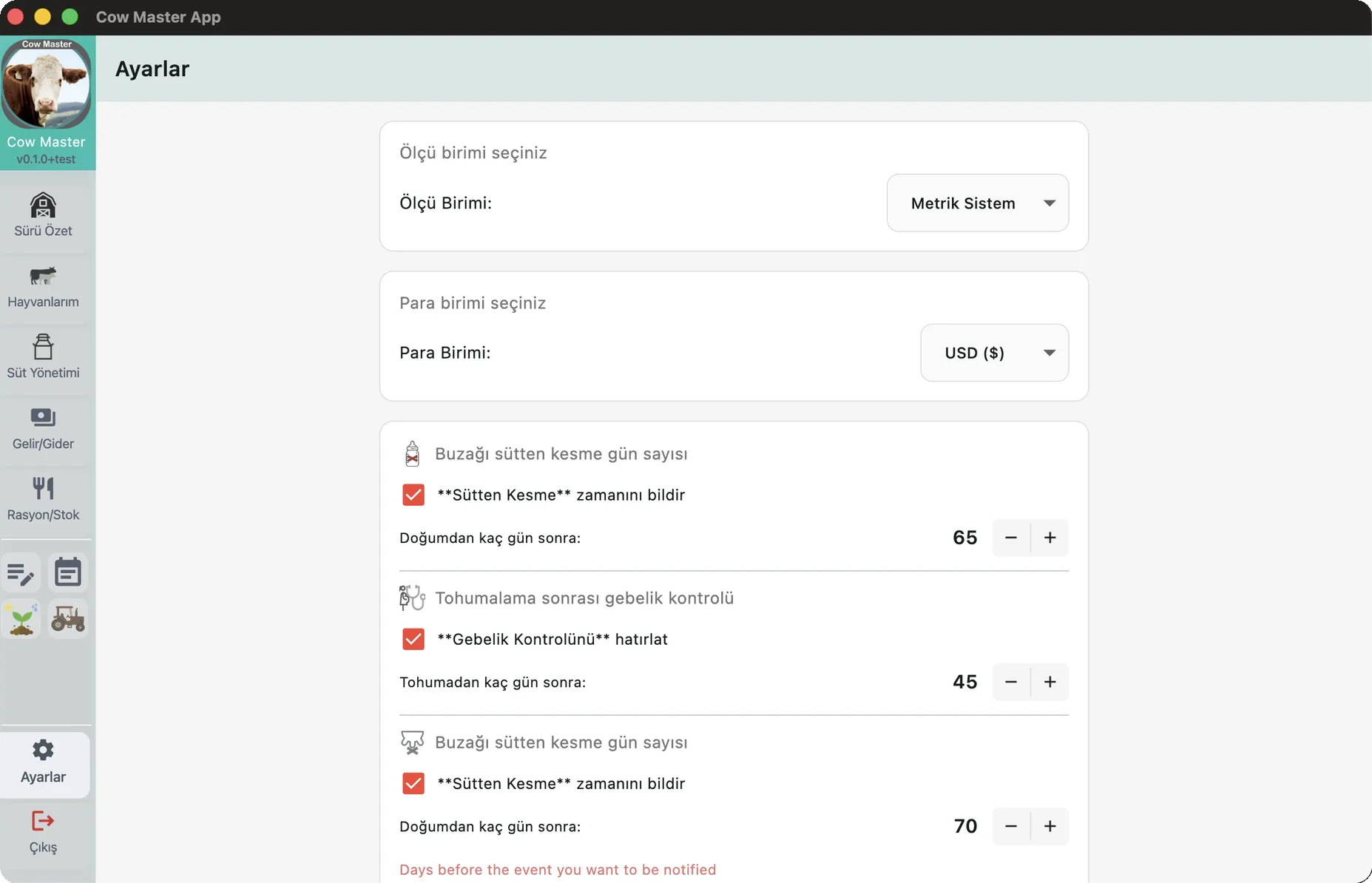Increase the 65 days value with plus
The width and height of the screenshot is (1372, 883).
(x=1050, y=538)
